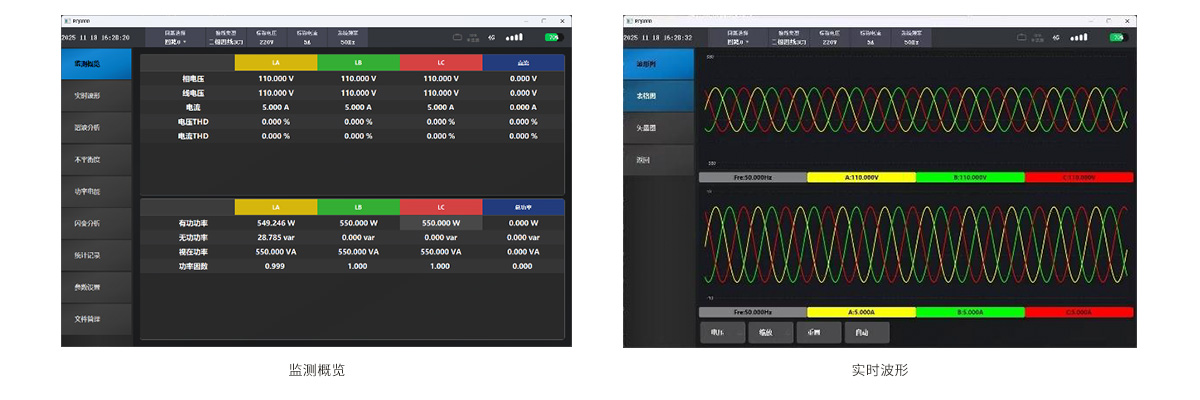Click the device status icon in left window header
The image size is (1200, 400).
pos(457,37)
